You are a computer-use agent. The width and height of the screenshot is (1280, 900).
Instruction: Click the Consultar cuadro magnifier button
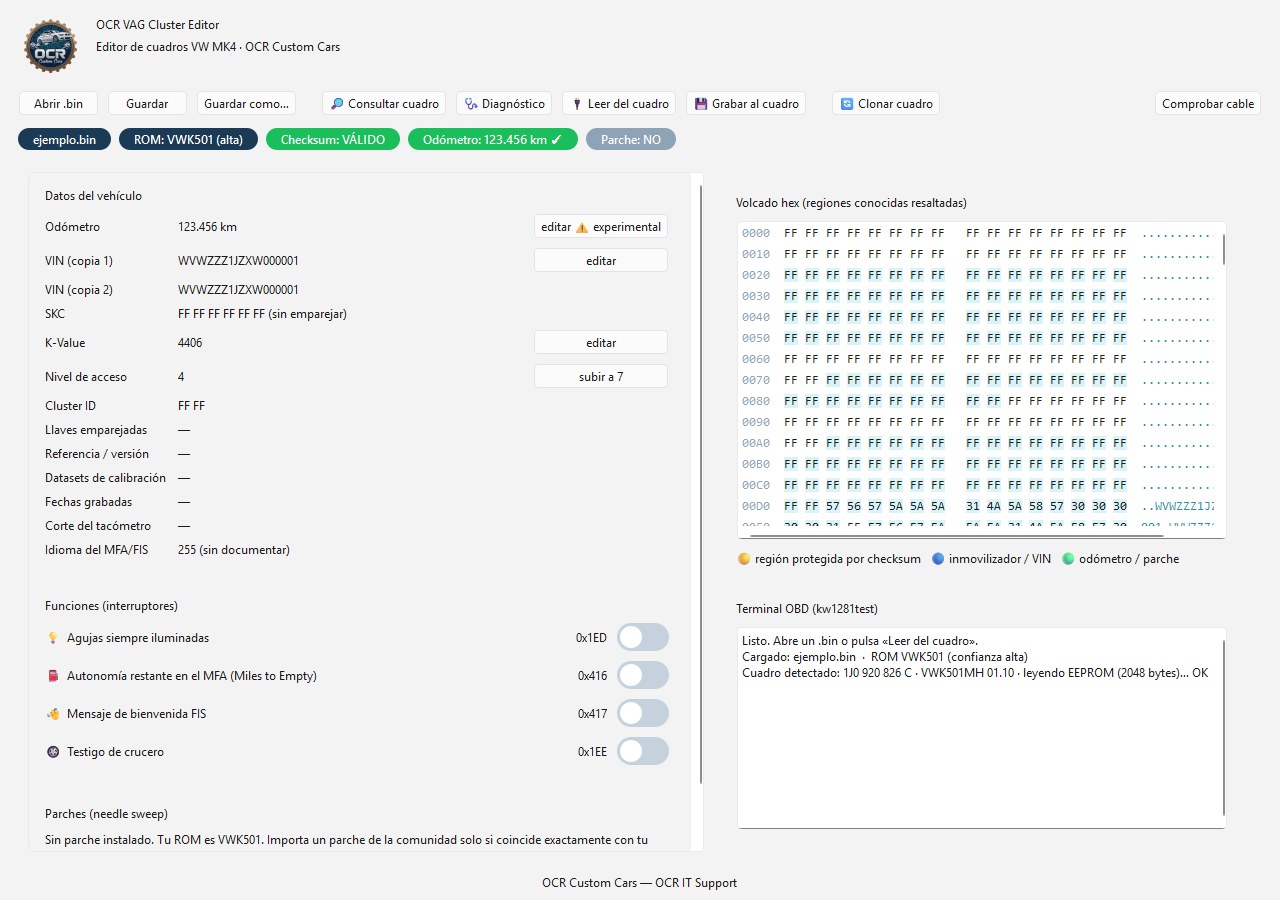point(385,103)
